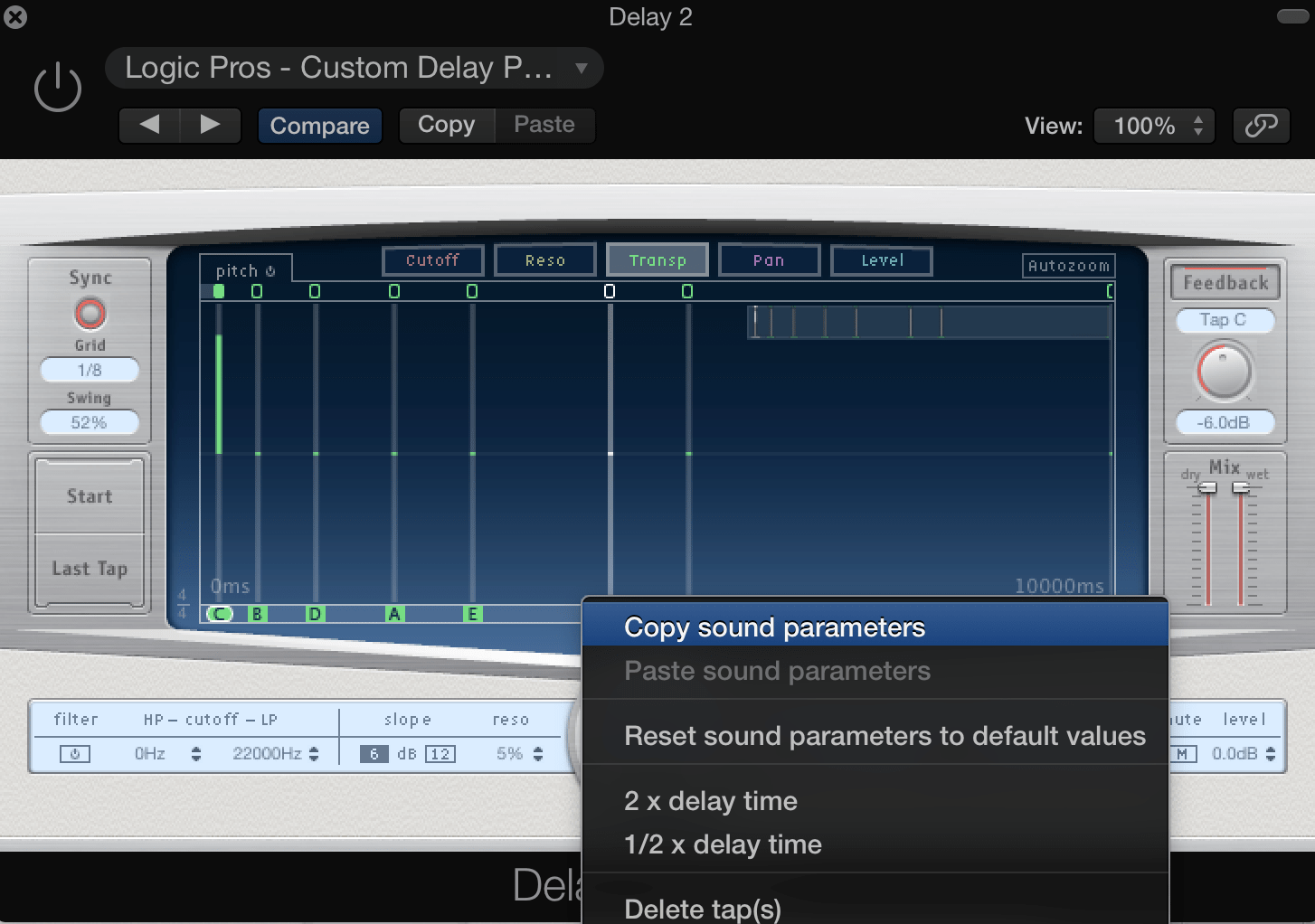Viewport: 1315px width, 924px height.
Task: Select the Pan tap parameter view
Action: pos(769,259)
